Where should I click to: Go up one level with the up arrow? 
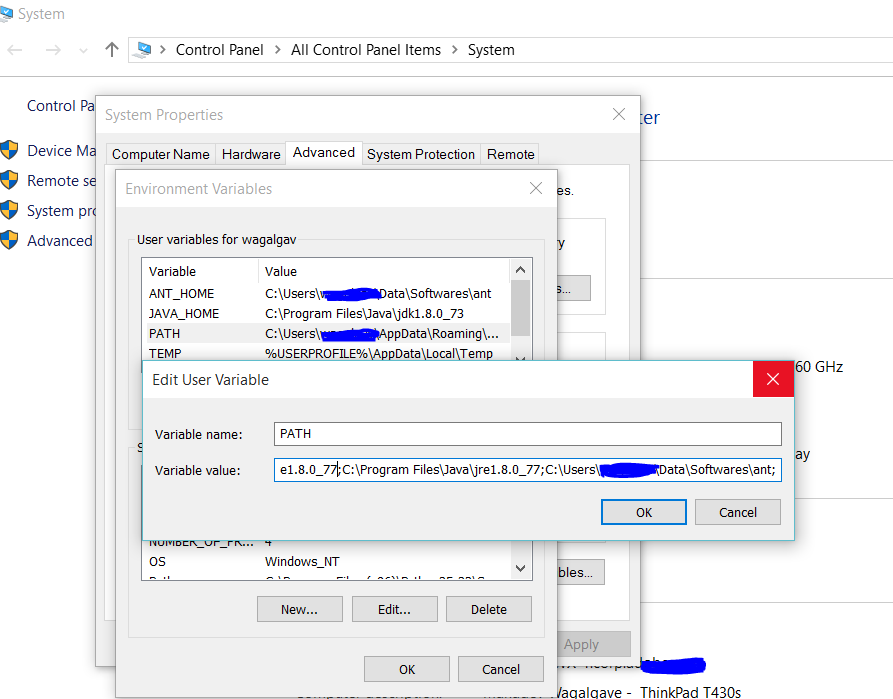pos(112,50)
